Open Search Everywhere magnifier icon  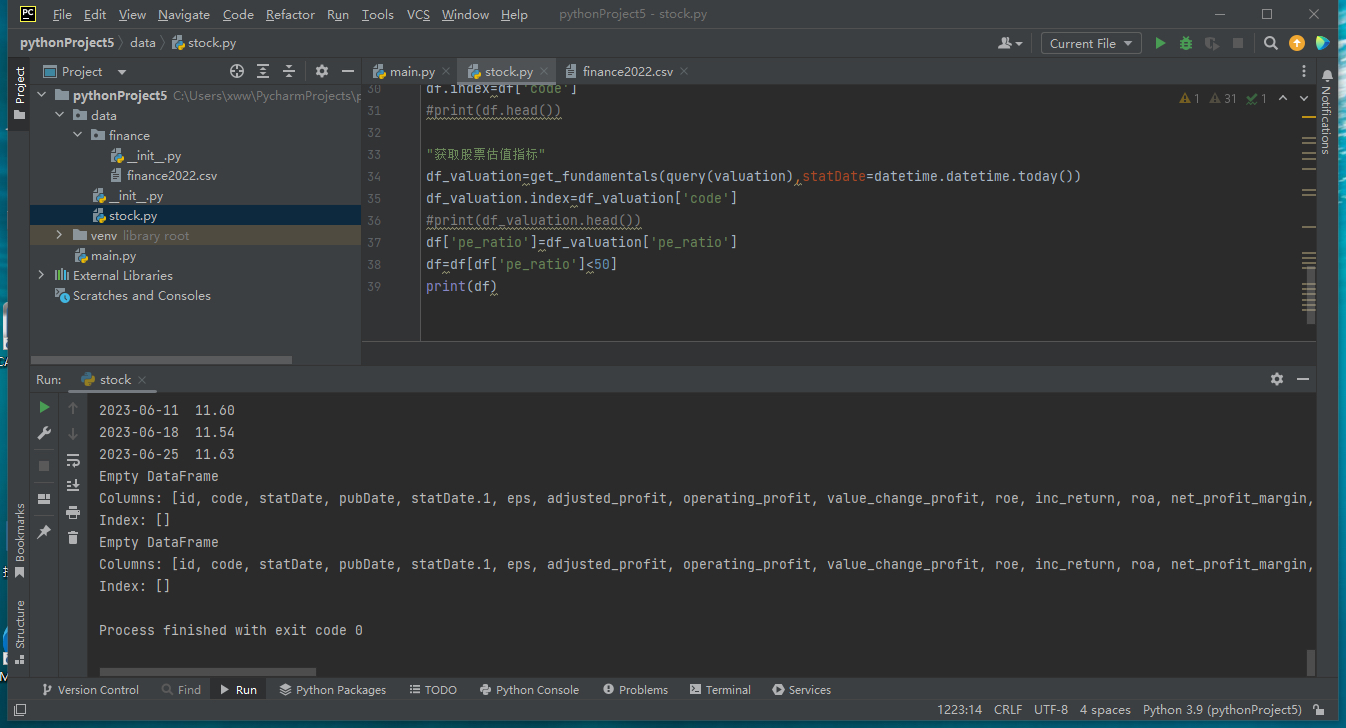click(1271, 43)
